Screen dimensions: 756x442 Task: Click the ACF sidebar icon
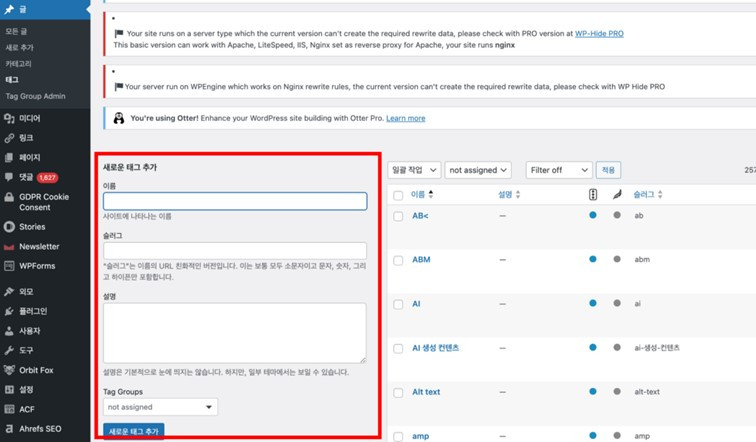pos(9,409)
